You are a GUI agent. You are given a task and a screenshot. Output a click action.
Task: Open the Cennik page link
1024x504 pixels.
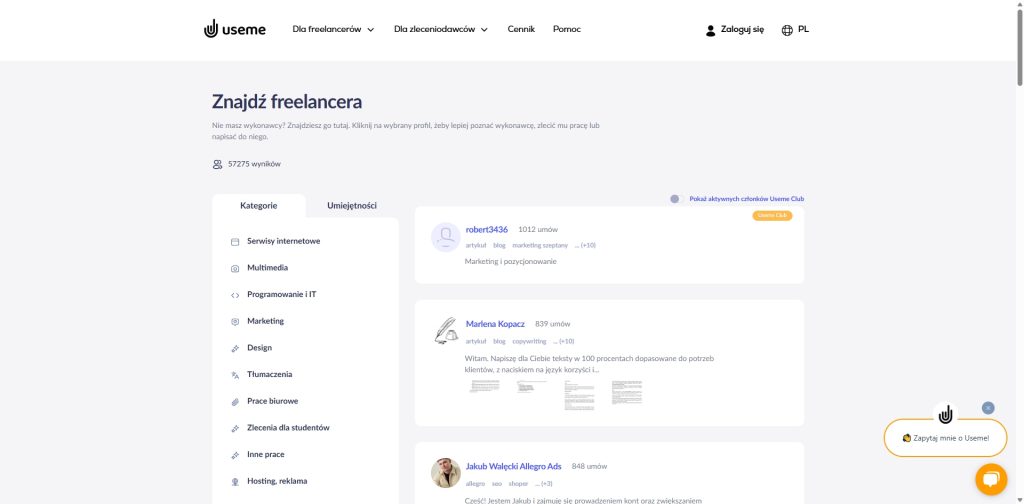tap(521, 30)
